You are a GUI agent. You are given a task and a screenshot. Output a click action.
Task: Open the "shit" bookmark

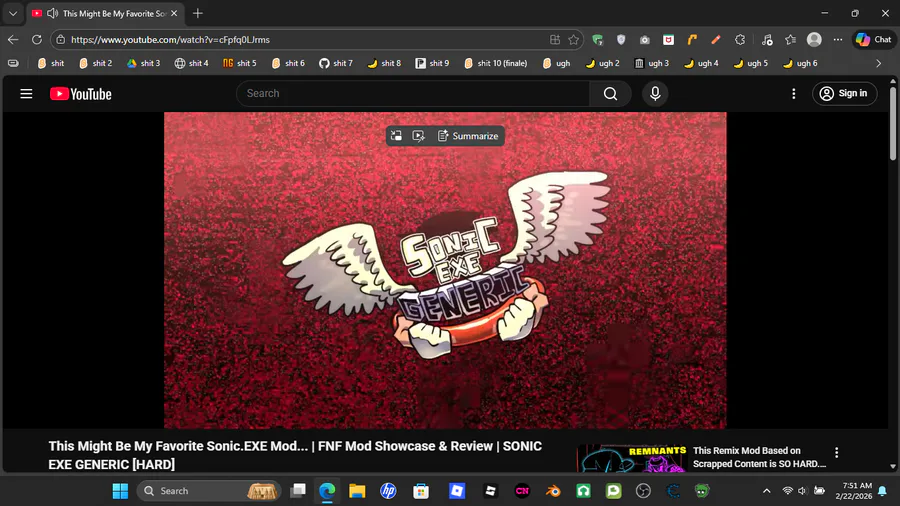pyautogui.click(x=51, y=63)
